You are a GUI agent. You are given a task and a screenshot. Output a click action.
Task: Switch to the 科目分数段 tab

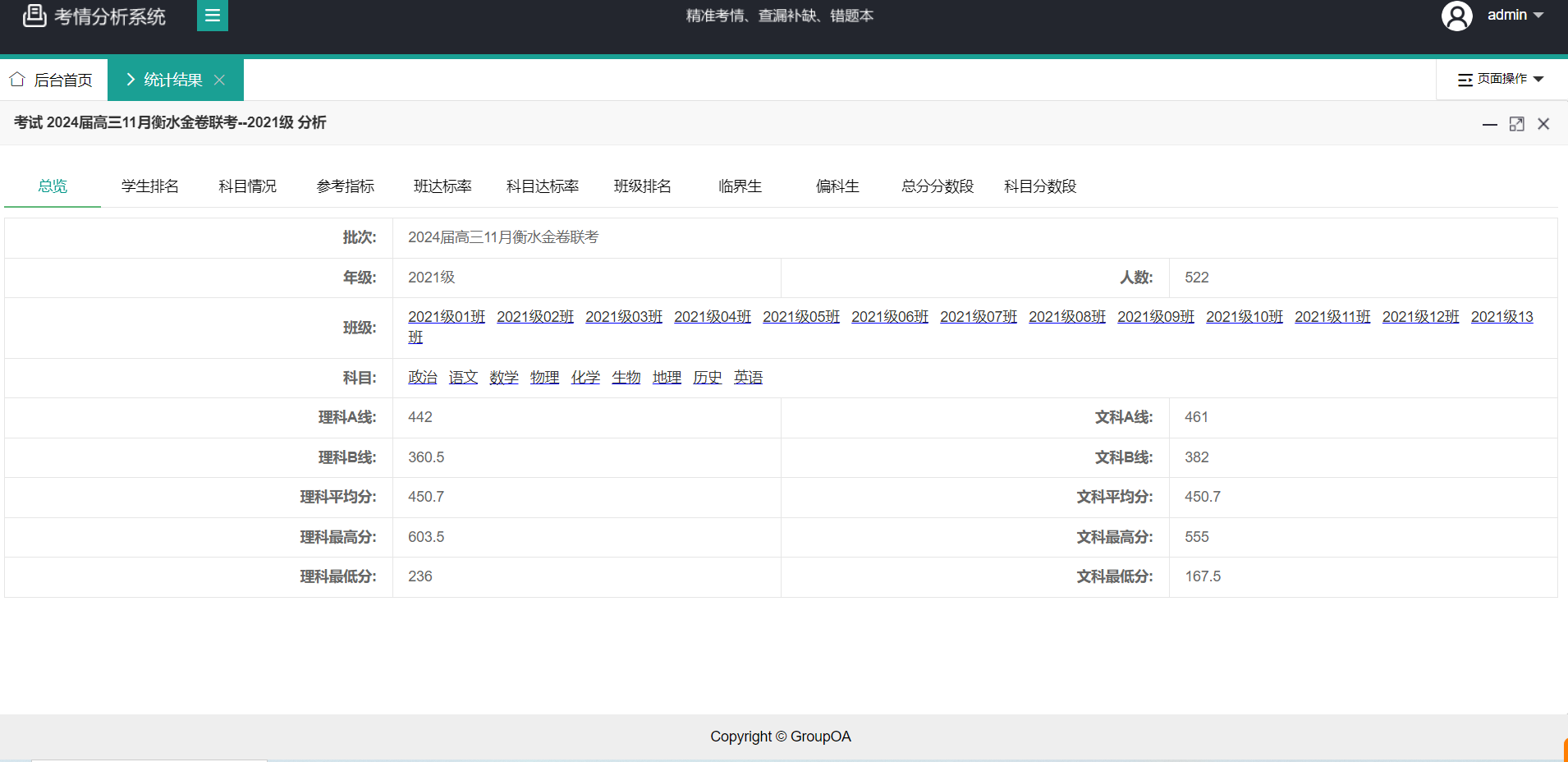(x=1039, y=186)
